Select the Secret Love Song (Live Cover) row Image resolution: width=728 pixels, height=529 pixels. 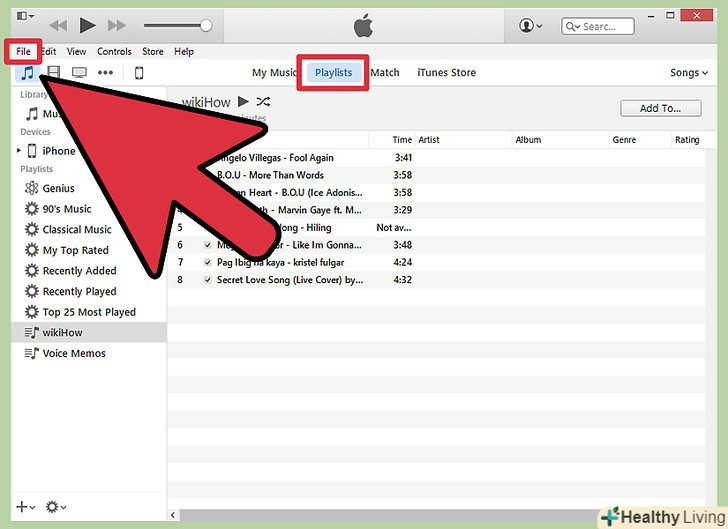tap(436, 280)
